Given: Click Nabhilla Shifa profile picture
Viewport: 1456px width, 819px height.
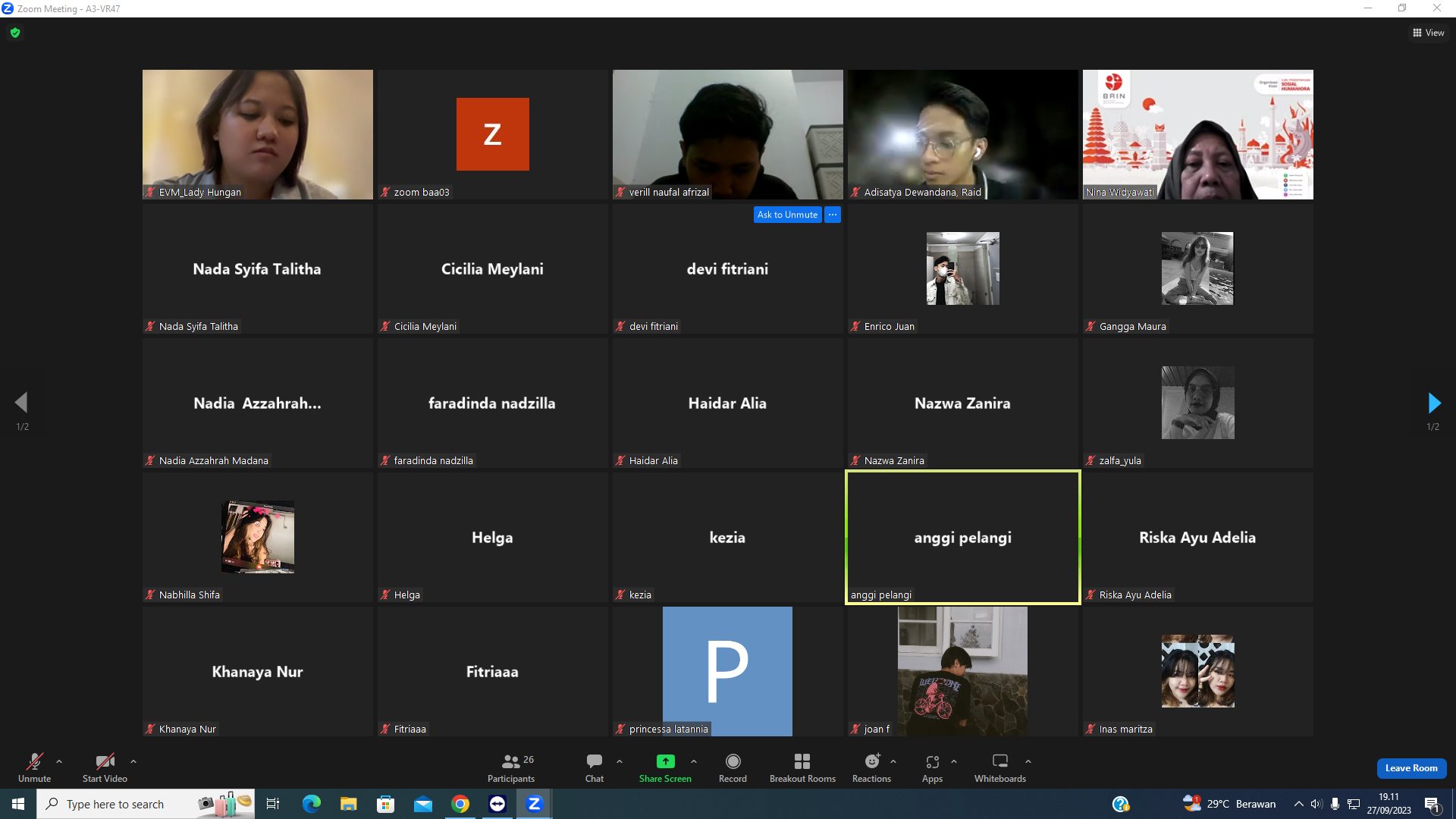Looking at the screenshot, I should tap(258, 537).
